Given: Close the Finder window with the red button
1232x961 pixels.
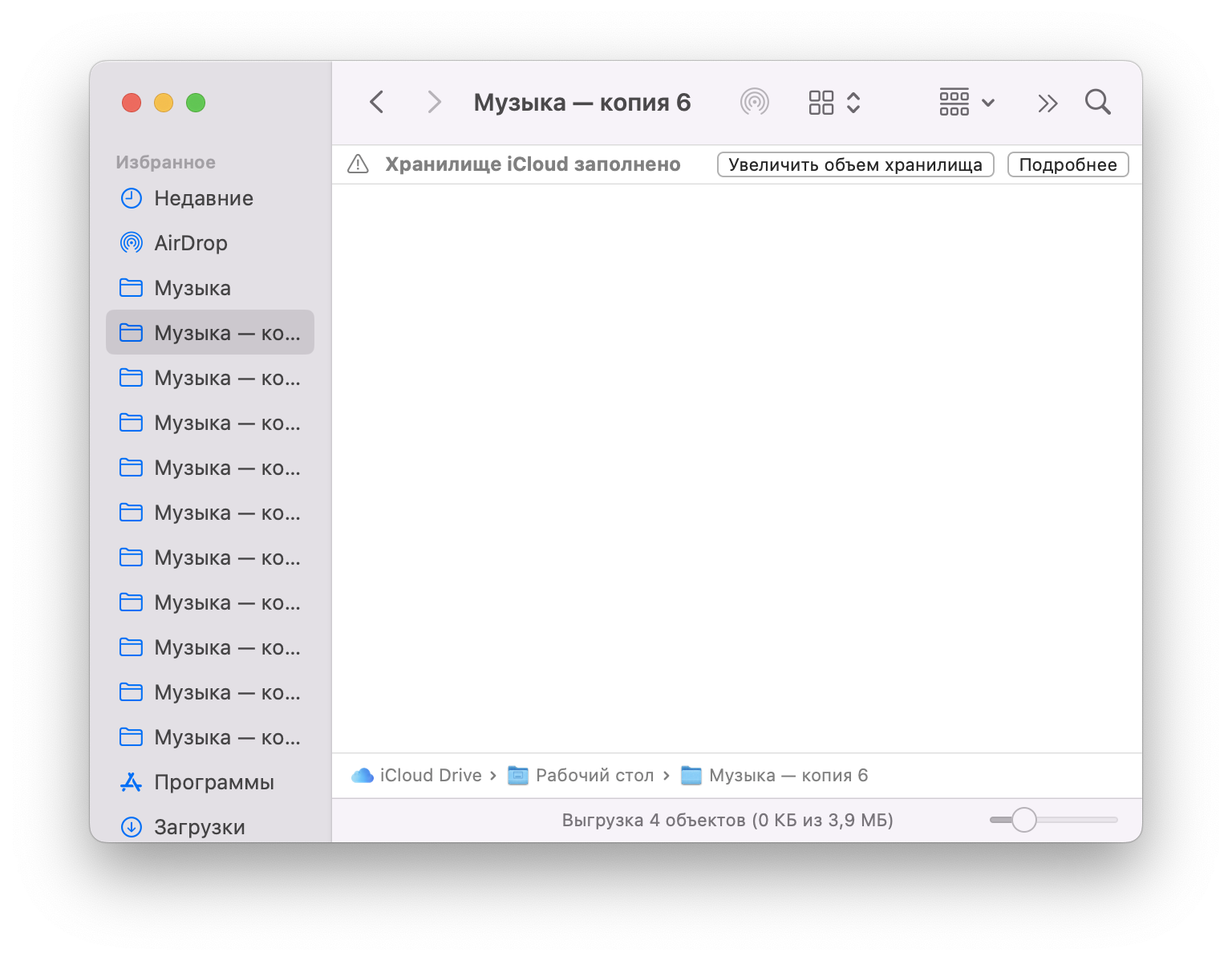Looking at the screenshot, I should pos(132,103).
